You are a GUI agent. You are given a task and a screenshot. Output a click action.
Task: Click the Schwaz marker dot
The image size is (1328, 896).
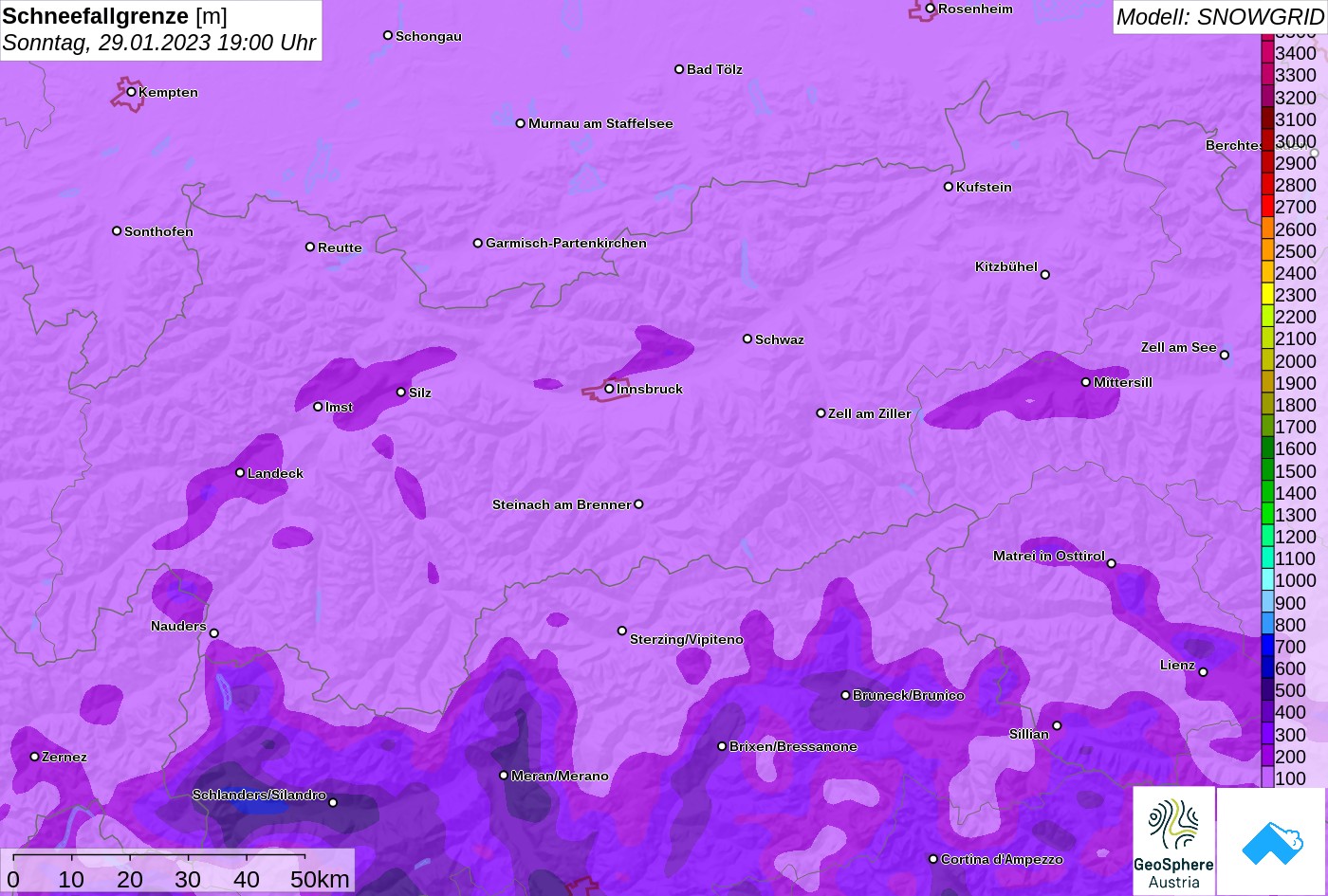click(747, 338)
